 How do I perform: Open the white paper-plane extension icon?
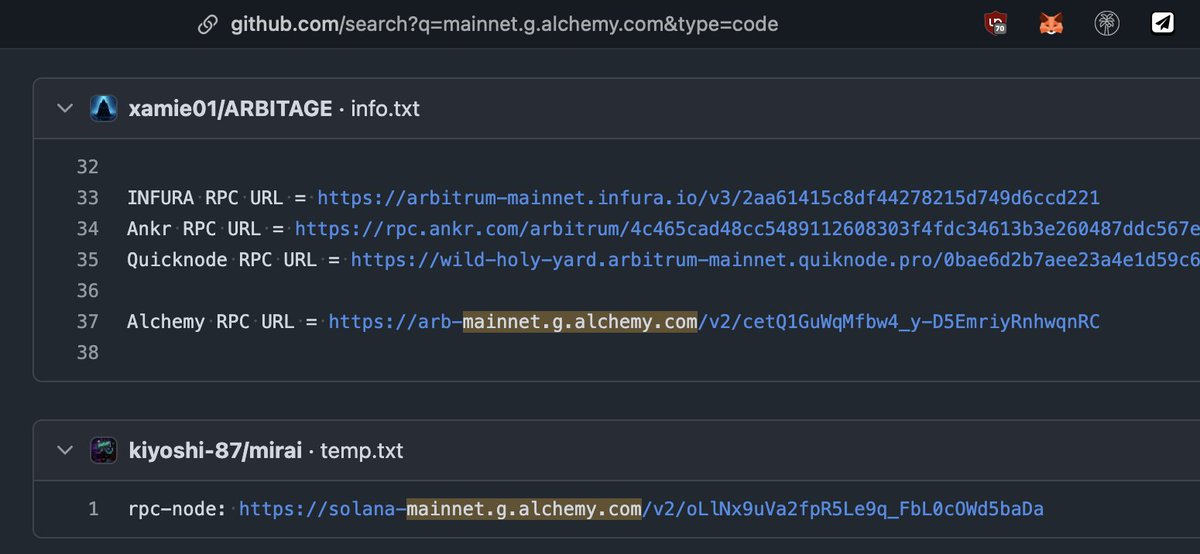[1162, 24]
